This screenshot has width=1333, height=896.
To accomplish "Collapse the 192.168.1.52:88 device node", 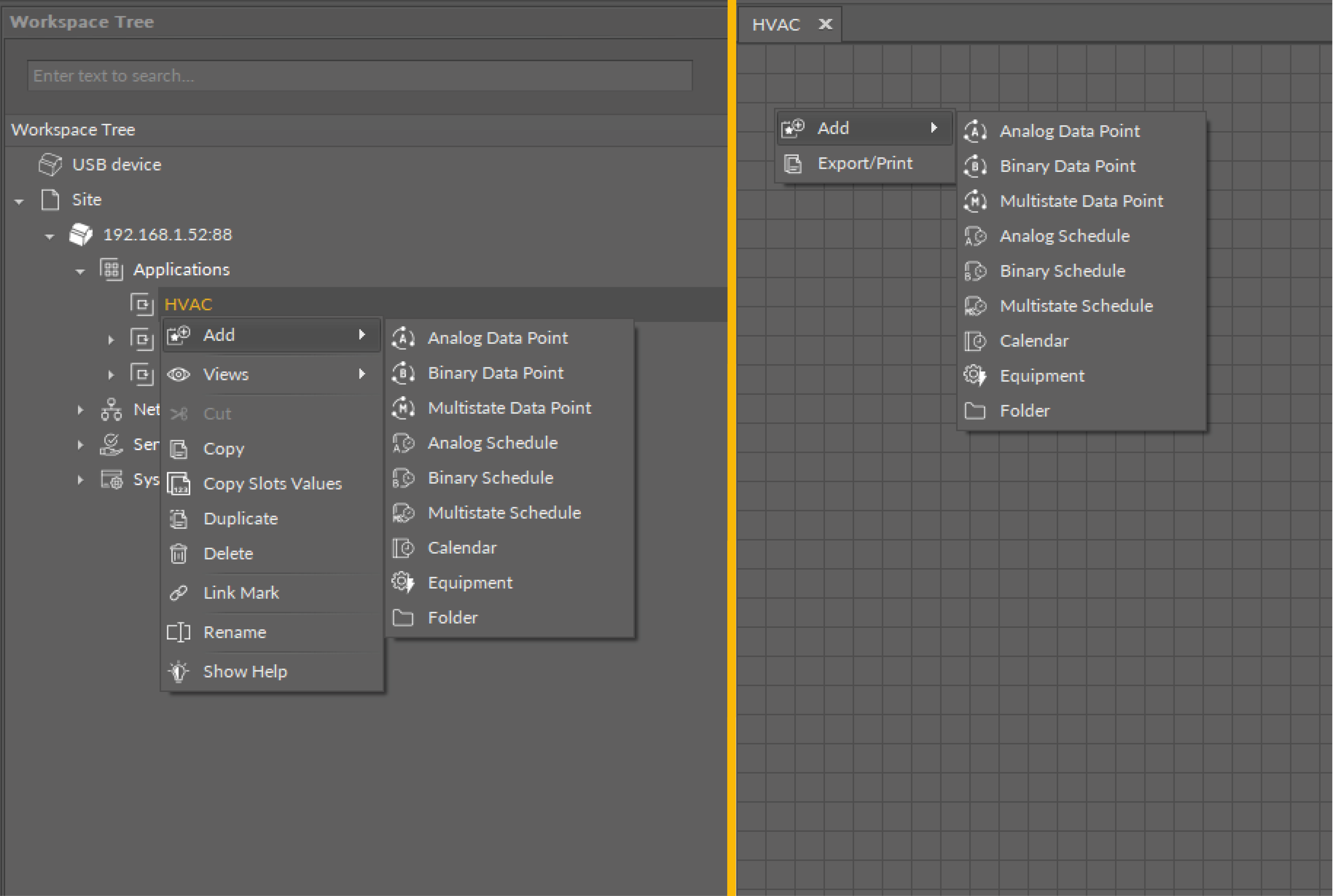I will (50, 236).
